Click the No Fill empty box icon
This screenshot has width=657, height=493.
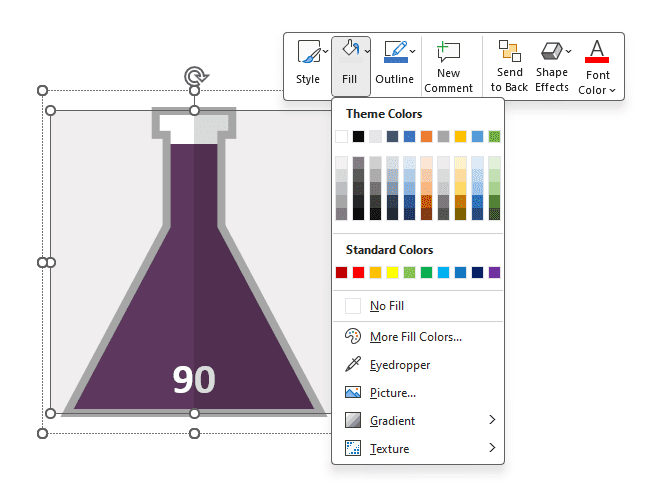353,306
